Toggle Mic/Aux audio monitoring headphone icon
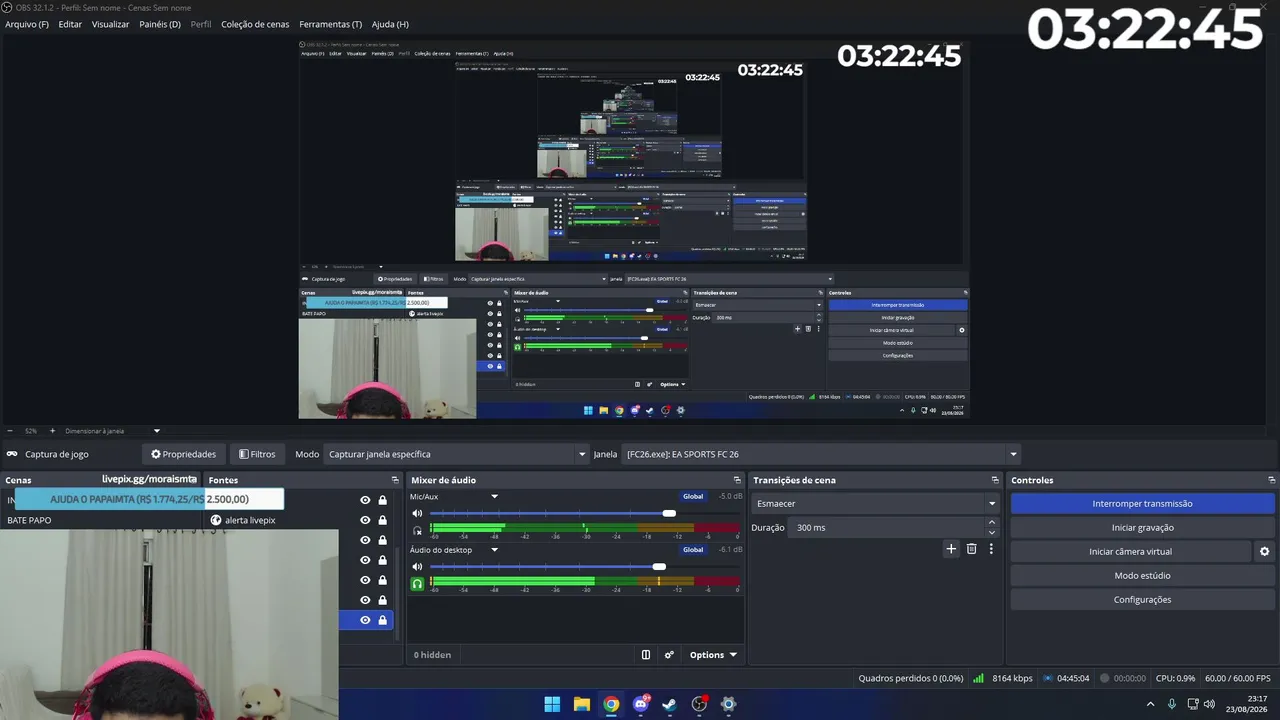Image resolution: width=1280 pixels, height=720 pixels. [x=418, y=531]
